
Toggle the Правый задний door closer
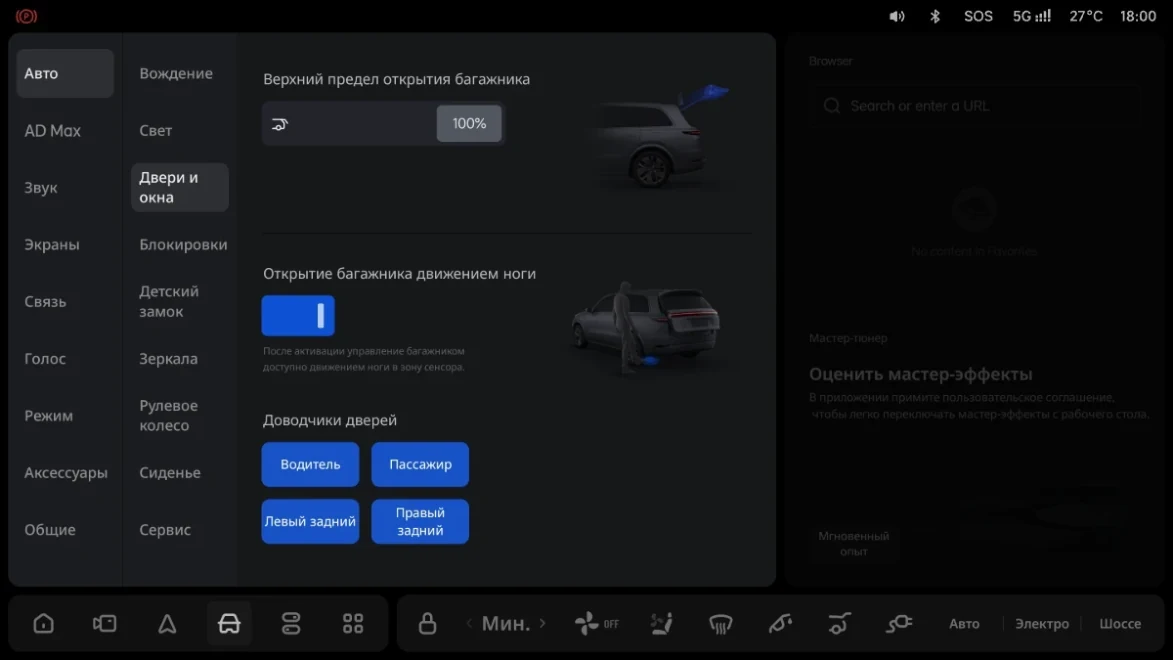pos(420,522)
